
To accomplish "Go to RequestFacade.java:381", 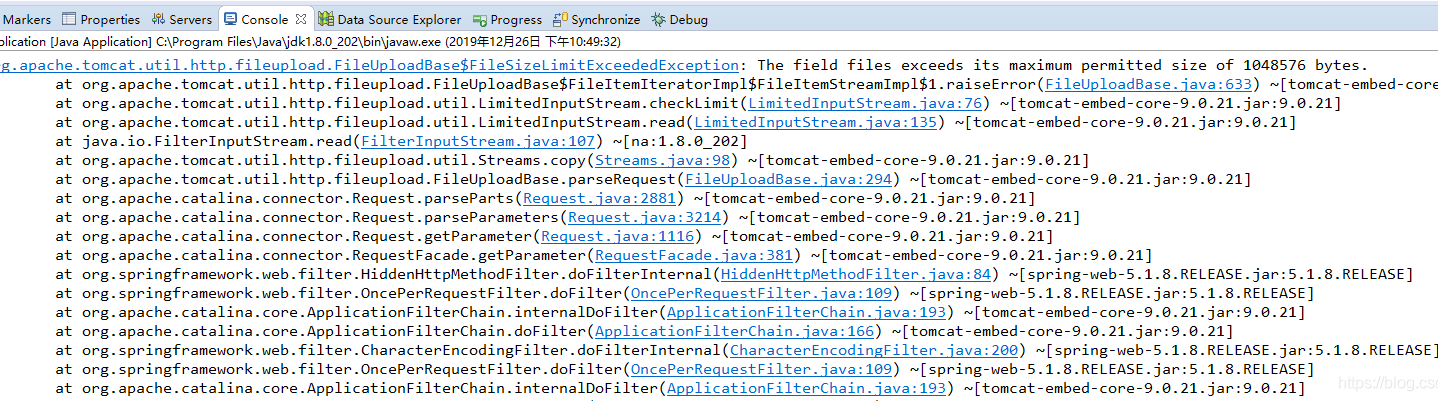I will pos(692,256).
